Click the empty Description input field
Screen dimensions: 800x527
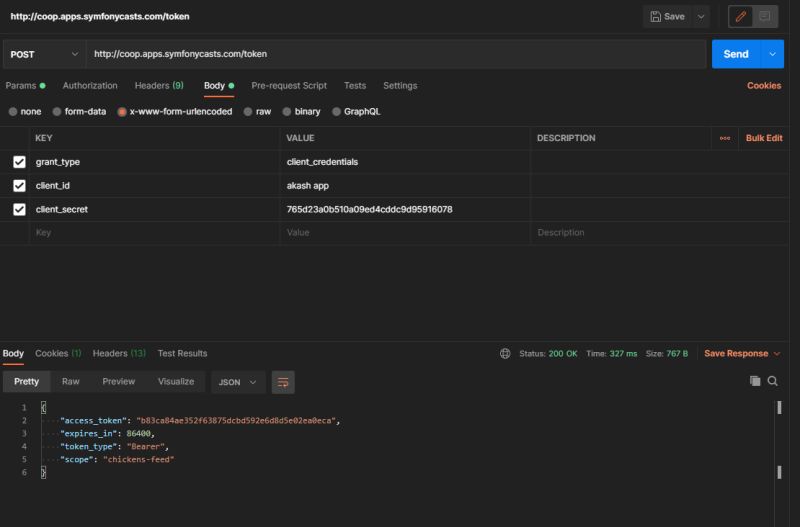[660, 233]
